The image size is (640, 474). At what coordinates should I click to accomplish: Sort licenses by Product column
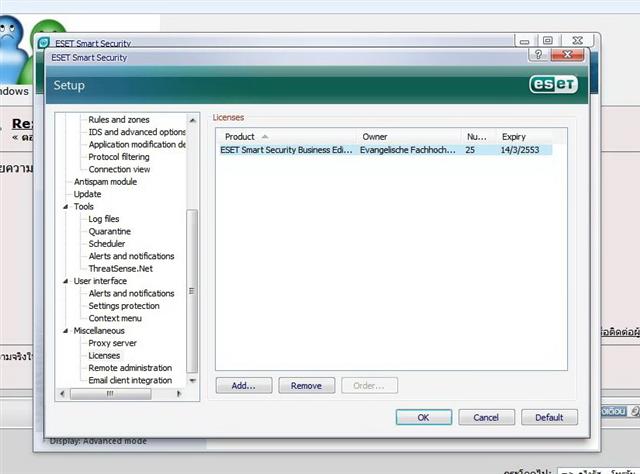pos(287,137)
